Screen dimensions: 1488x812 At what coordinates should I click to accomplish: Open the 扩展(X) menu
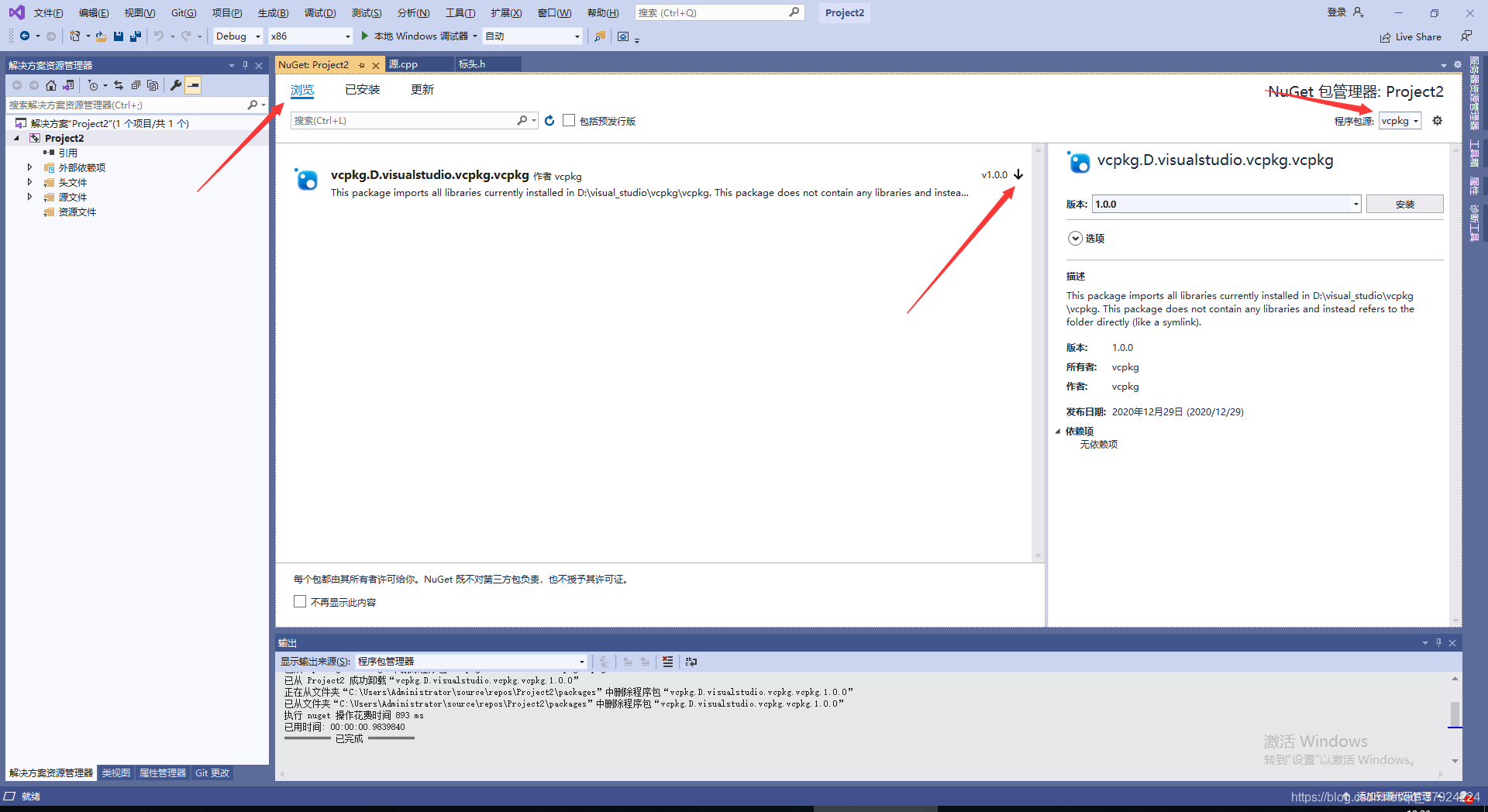click(506, 13)
